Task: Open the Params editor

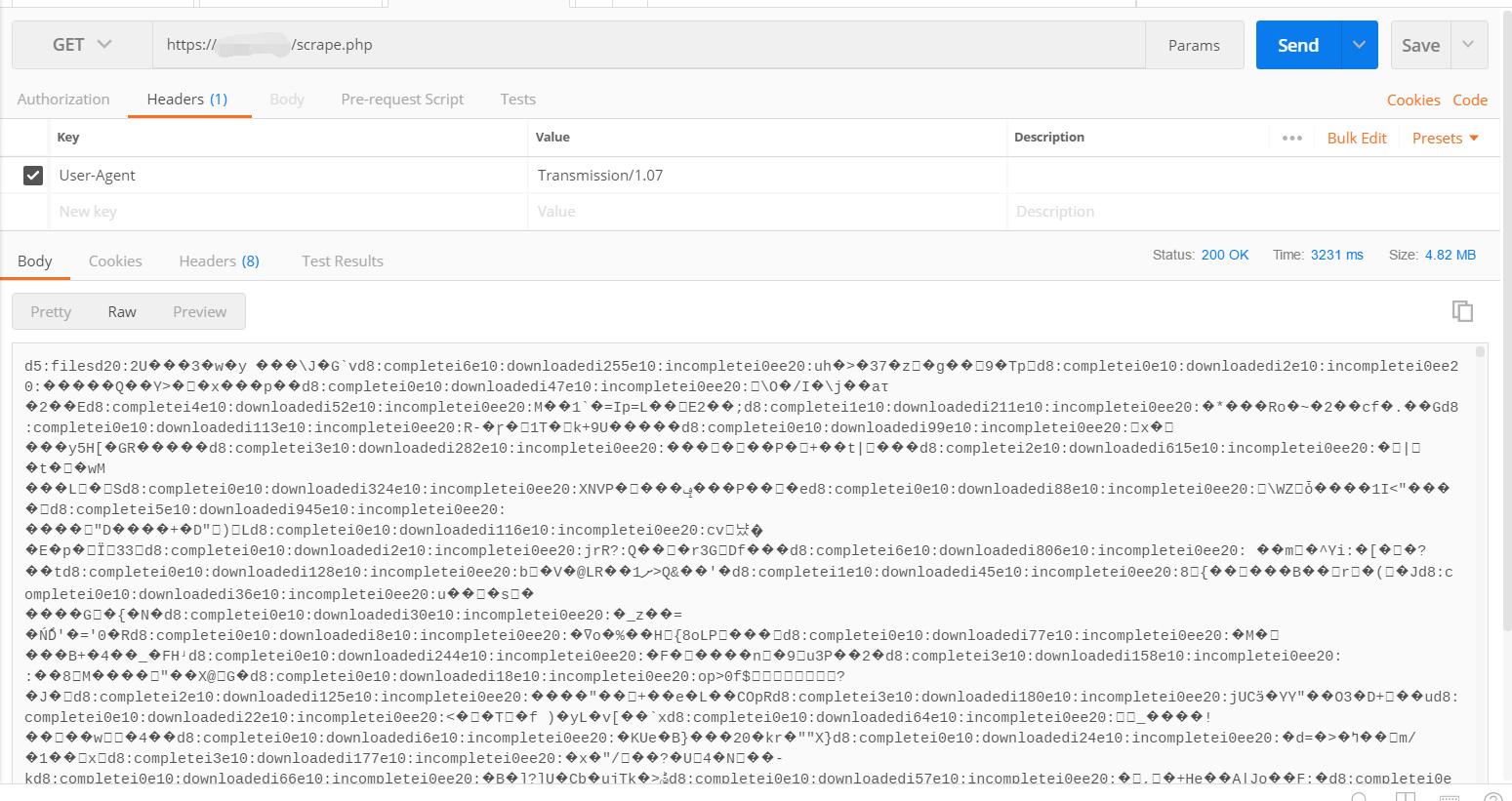Action: [x=1194, y=45]
